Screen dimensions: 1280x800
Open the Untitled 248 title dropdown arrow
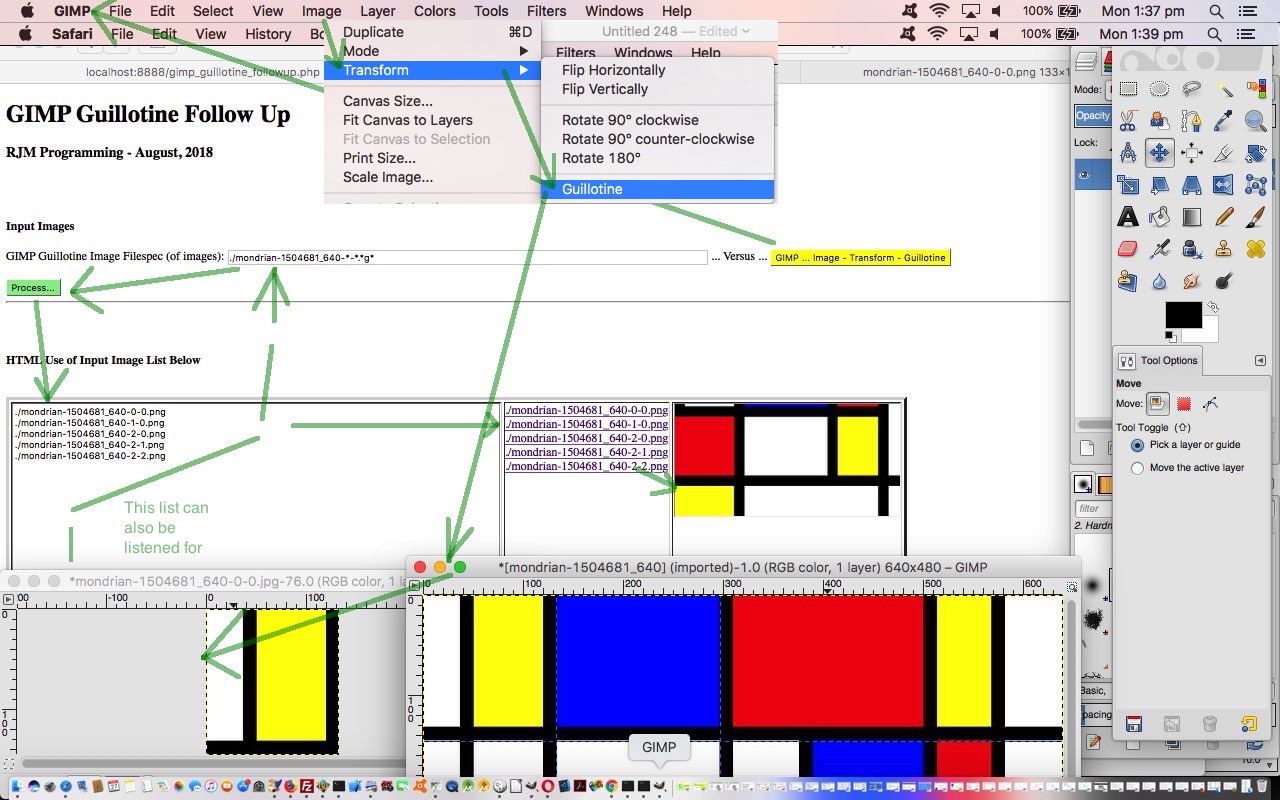click(746, 32)
